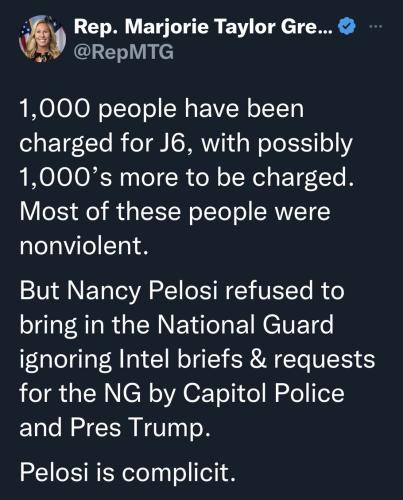Click the "Pelosi is complicit." sentence
Viewport: 403px width, 500px height.
click(128, 473)
